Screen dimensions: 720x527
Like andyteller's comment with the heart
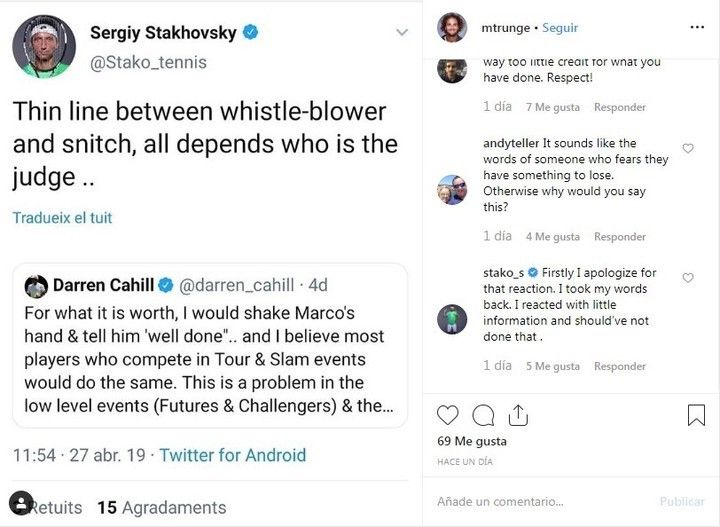[x=688, y=149]
